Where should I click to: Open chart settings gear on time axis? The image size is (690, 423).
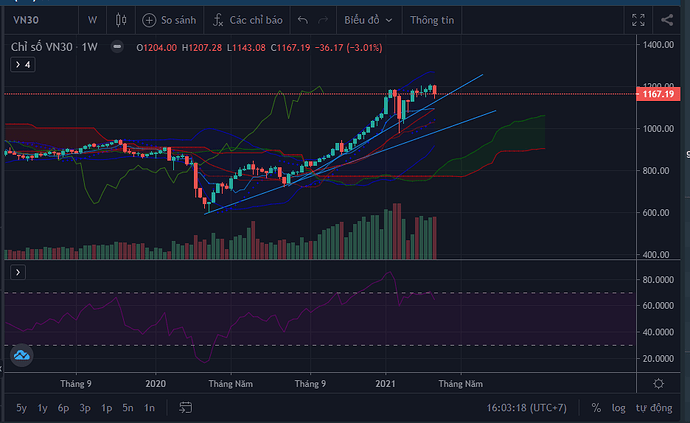[x=657, y=383]
